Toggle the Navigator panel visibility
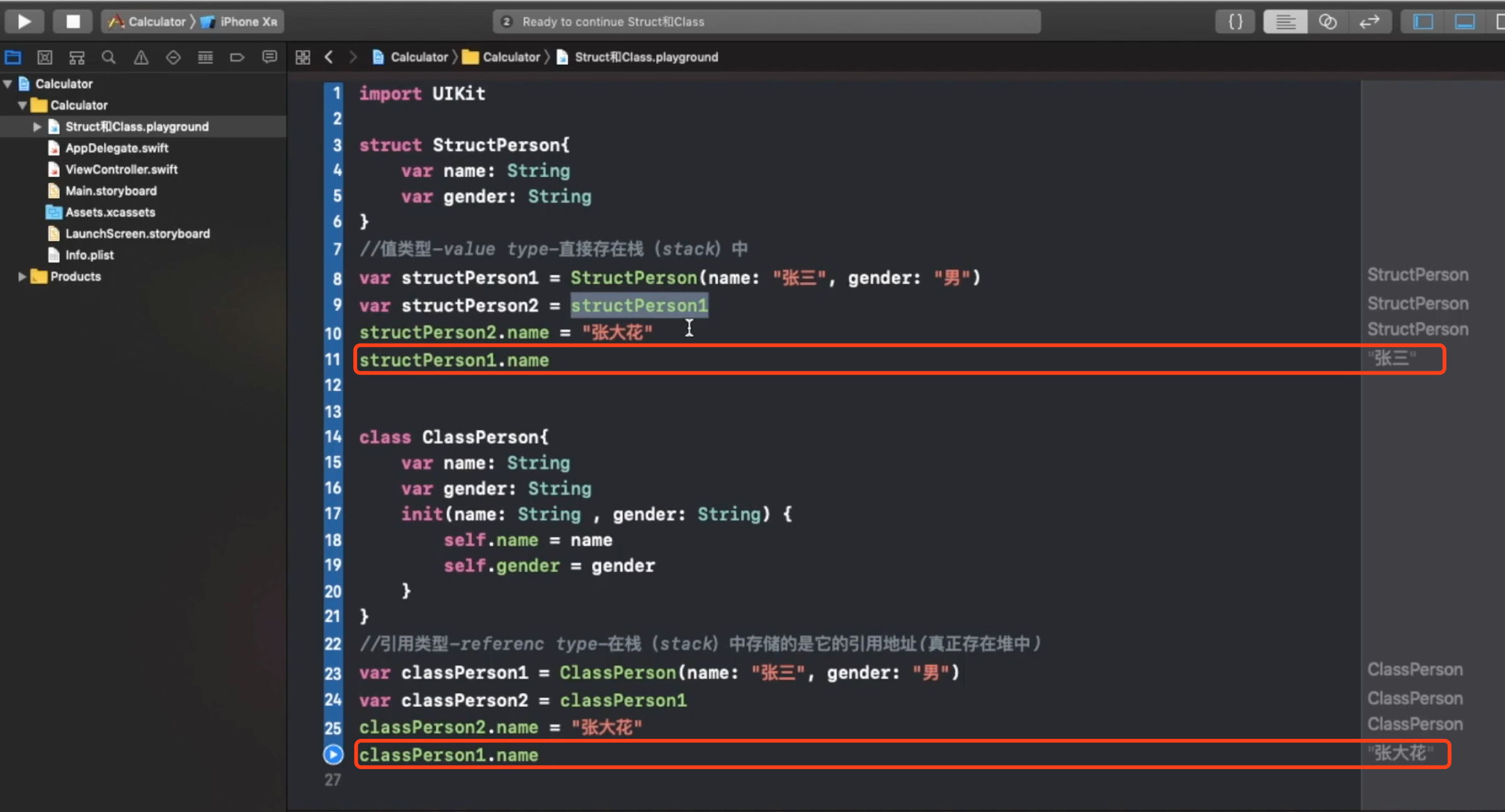The width and height of the screenshot is (1505, 812). [1423, 21]
